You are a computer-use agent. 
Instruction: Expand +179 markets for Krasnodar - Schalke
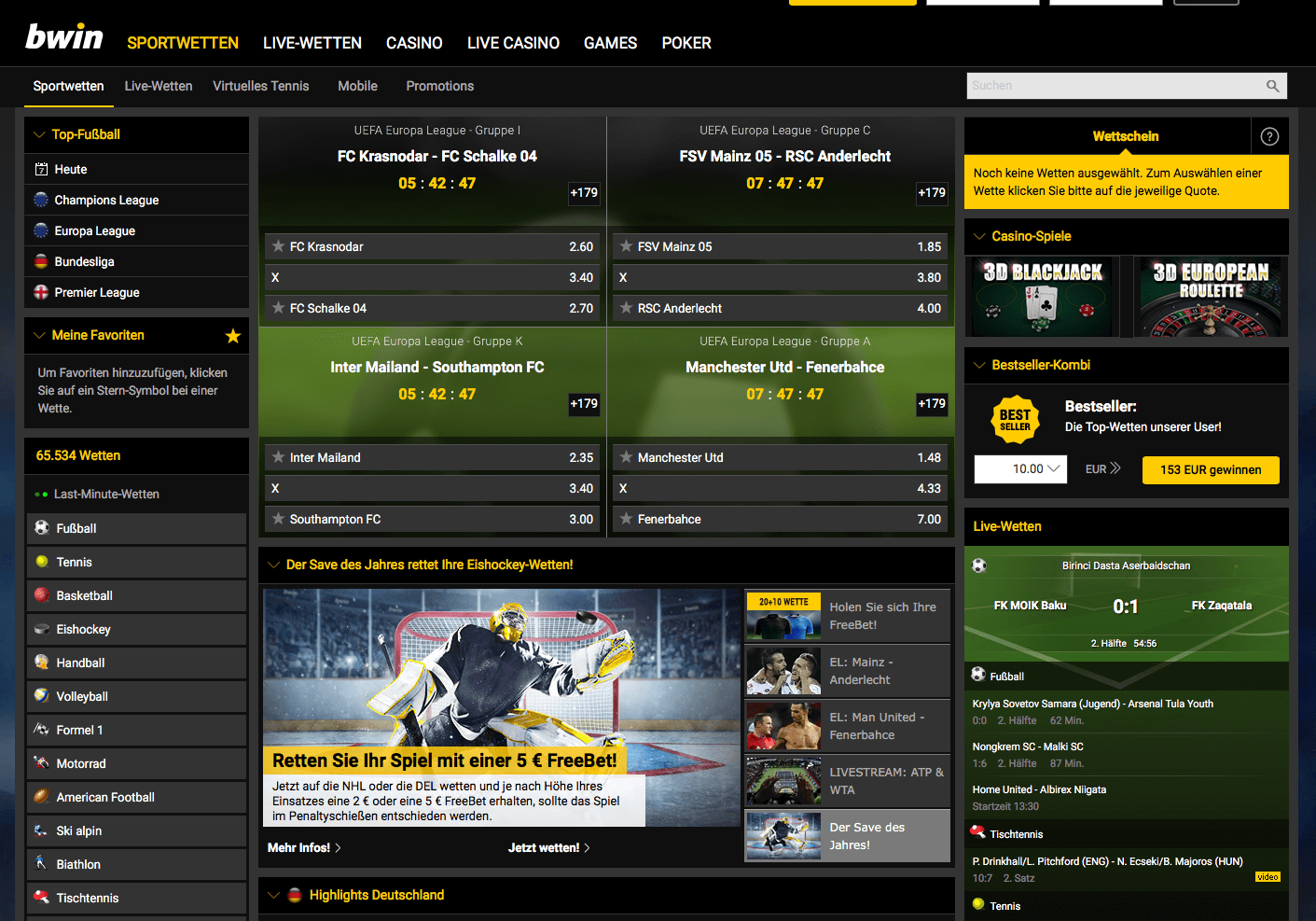pos(584,193)
